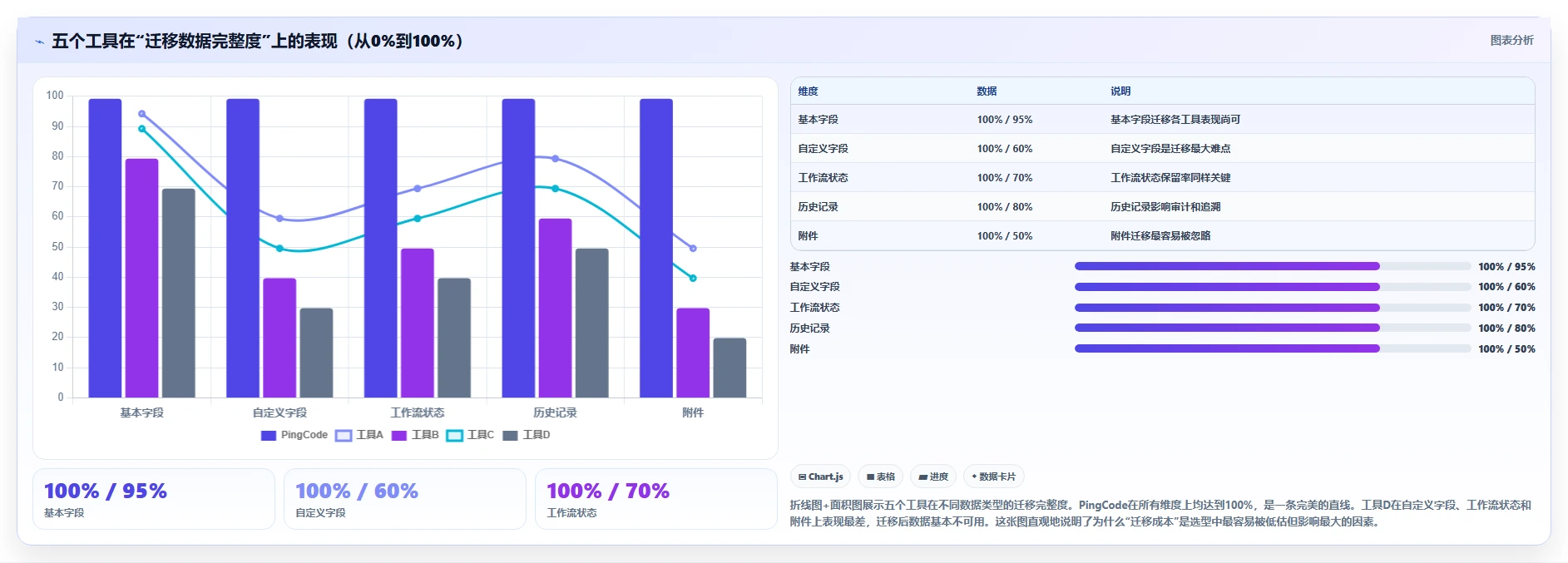Screen dimensions: 1568x563
Task: Click the 附件 progress bar
Action: tap(1273, 348)
